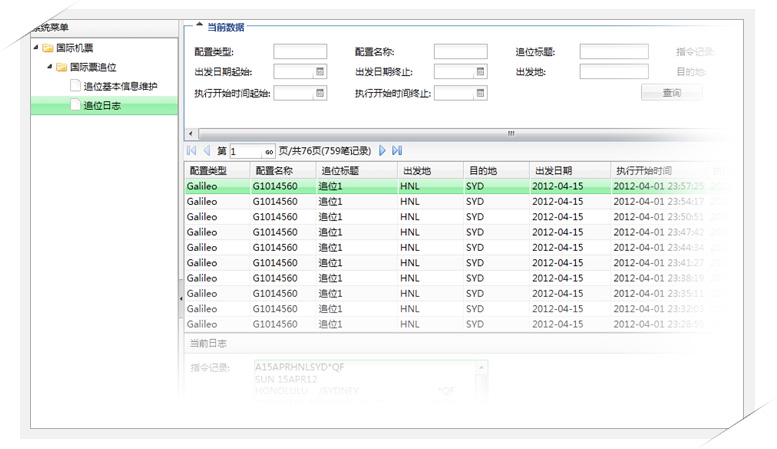Click the A15APRHNLSYD*QF text in 指令记录
This screenshot has height=449, width=777.
(x=299, y=367)
